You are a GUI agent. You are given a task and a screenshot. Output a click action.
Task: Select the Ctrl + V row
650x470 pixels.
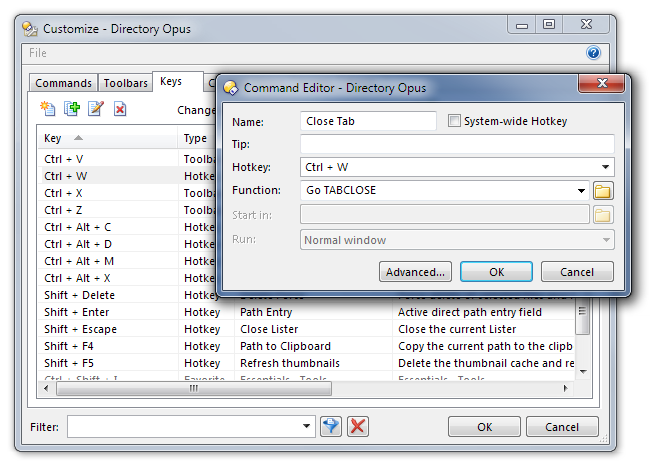(129, 159)
